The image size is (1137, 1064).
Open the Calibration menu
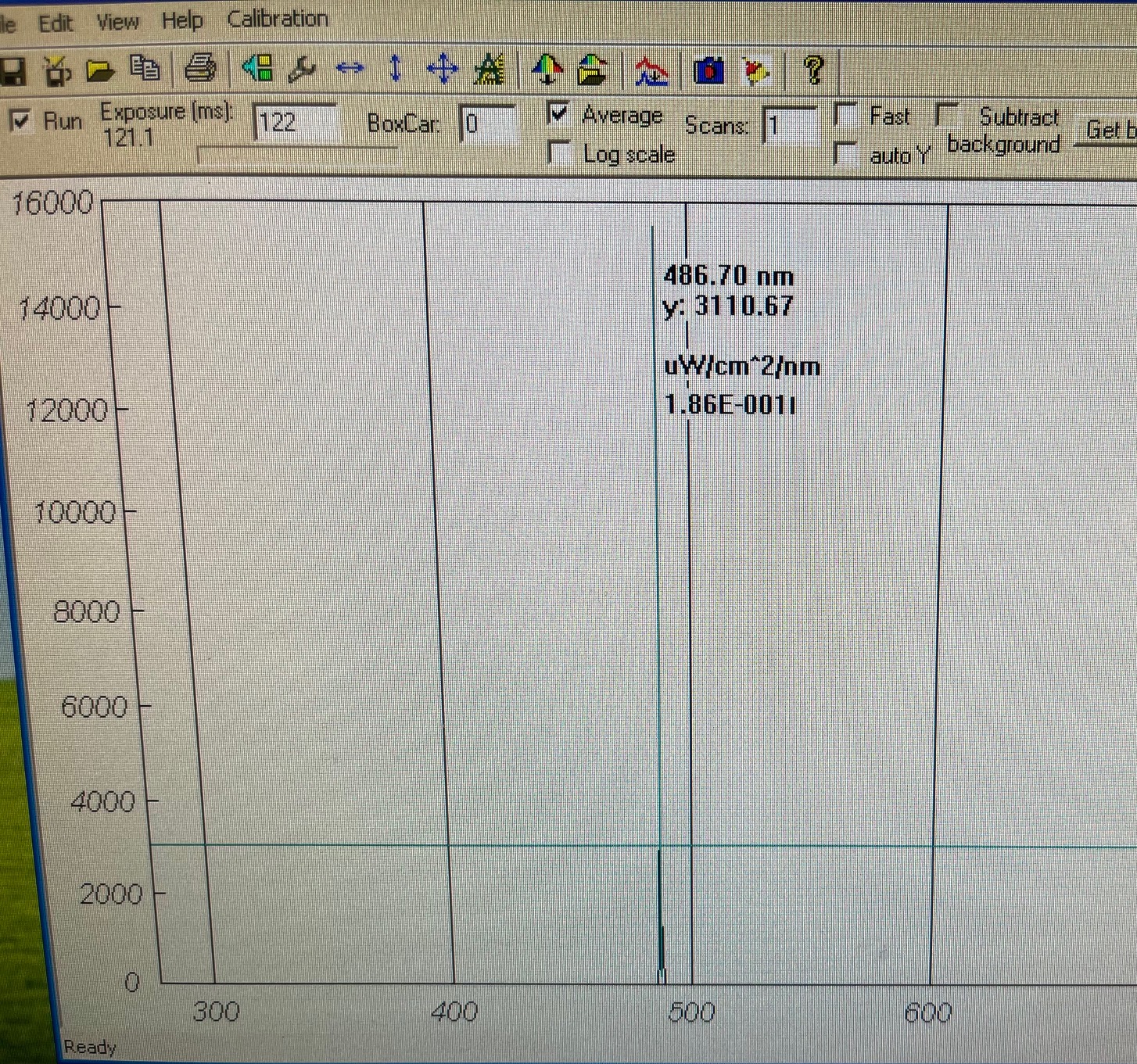[278, 19]
